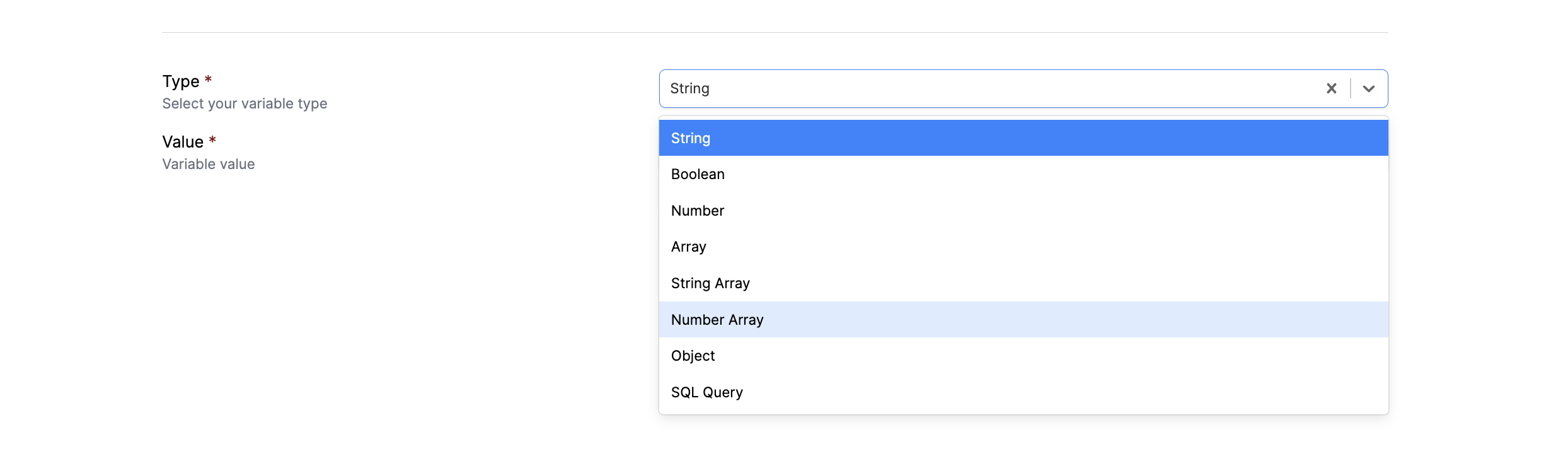Choose the String Array option
1568x449 pixels.
point(1023,283)
